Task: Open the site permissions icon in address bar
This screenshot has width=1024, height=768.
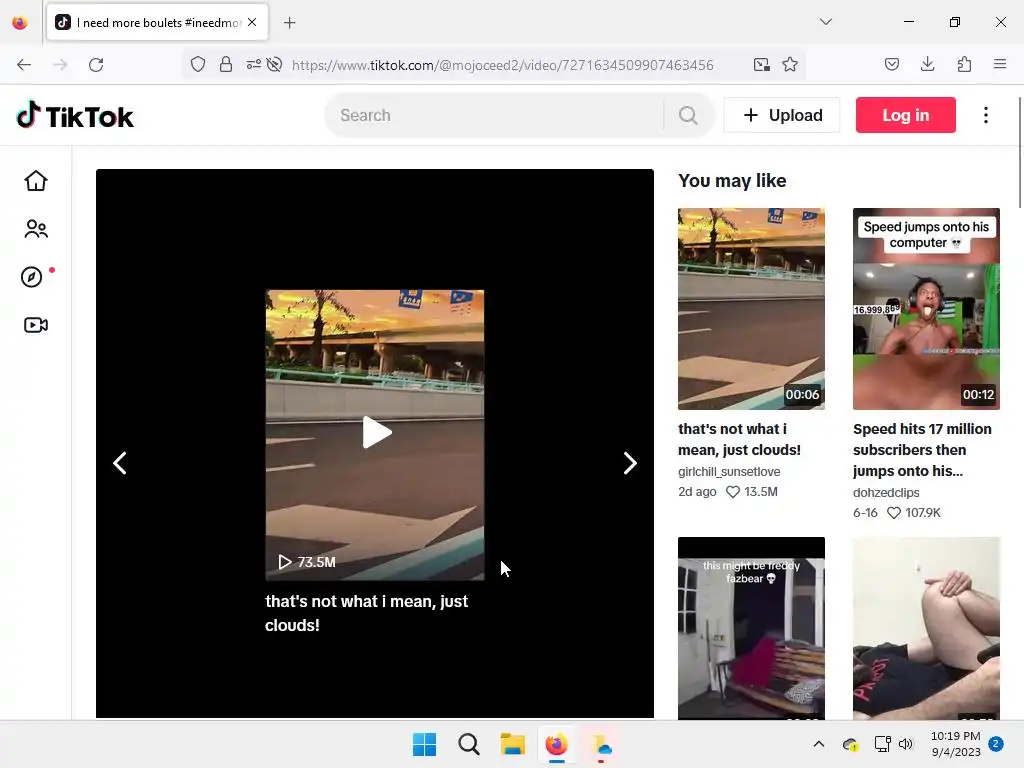Action: 253,64
